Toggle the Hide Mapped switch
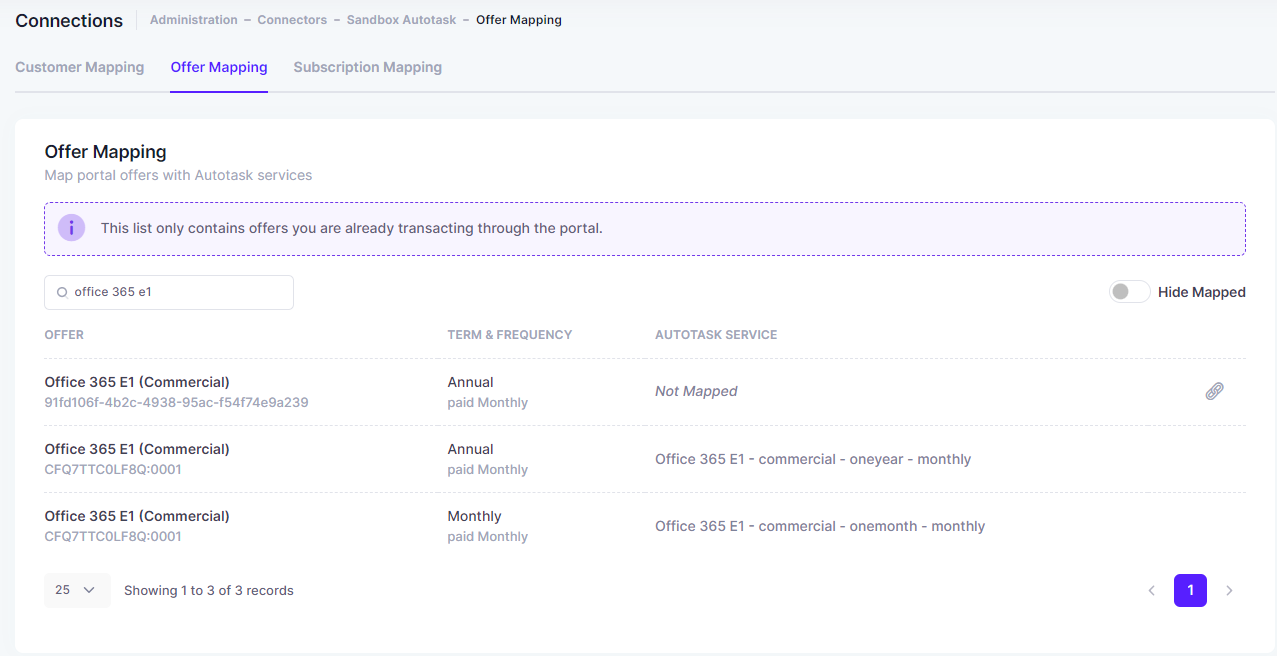The height and width of the screenshot is (656, 1277). click(x=1129, y=292)
